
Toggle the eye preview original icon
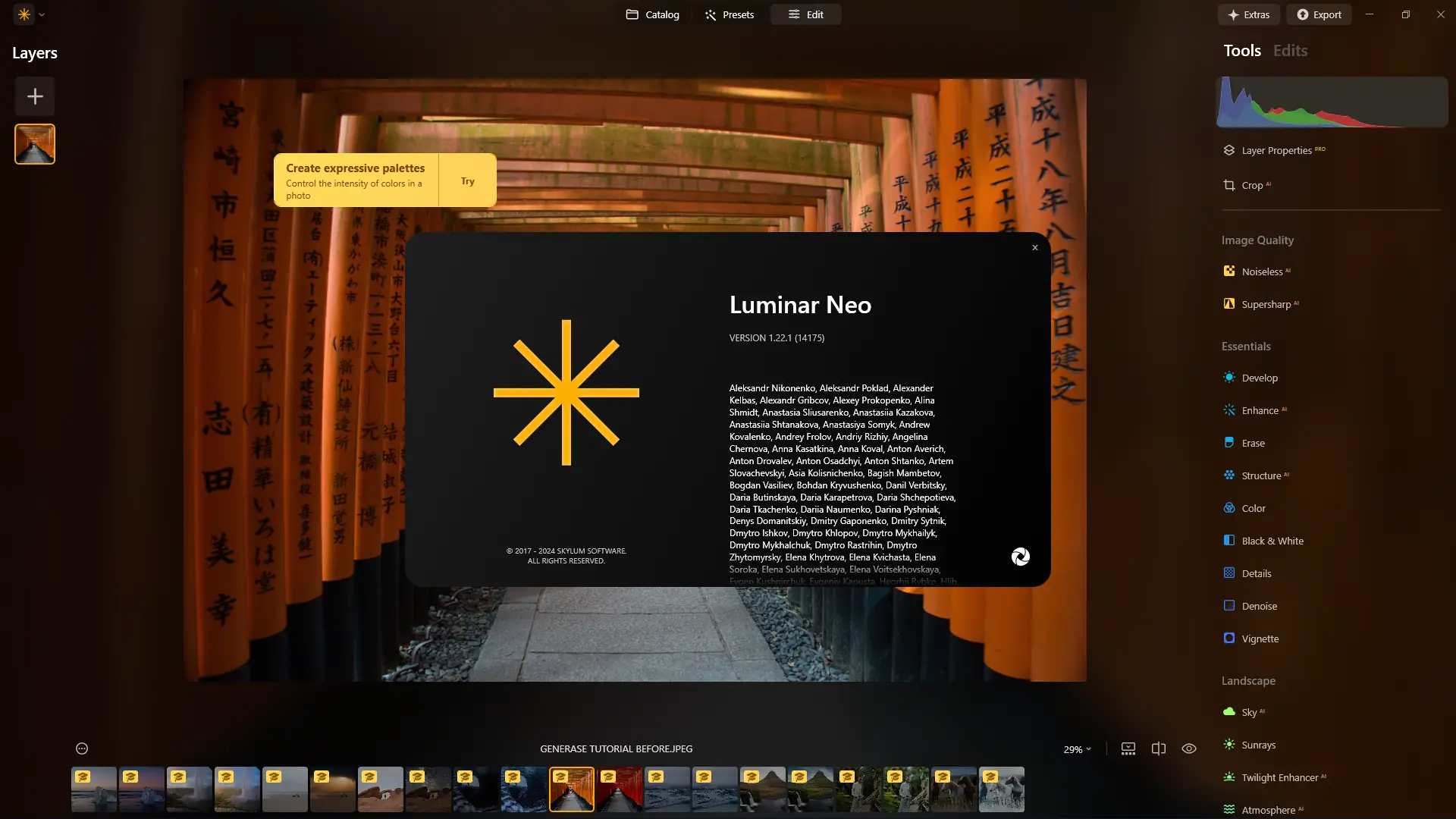tap(1189, 748)
